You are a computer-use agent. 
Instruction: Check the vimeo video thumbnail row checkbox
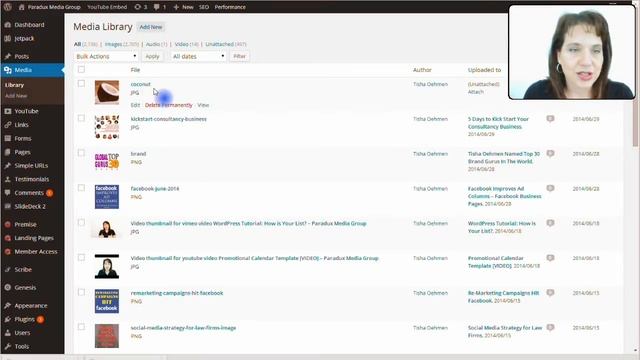coord(81,223)
